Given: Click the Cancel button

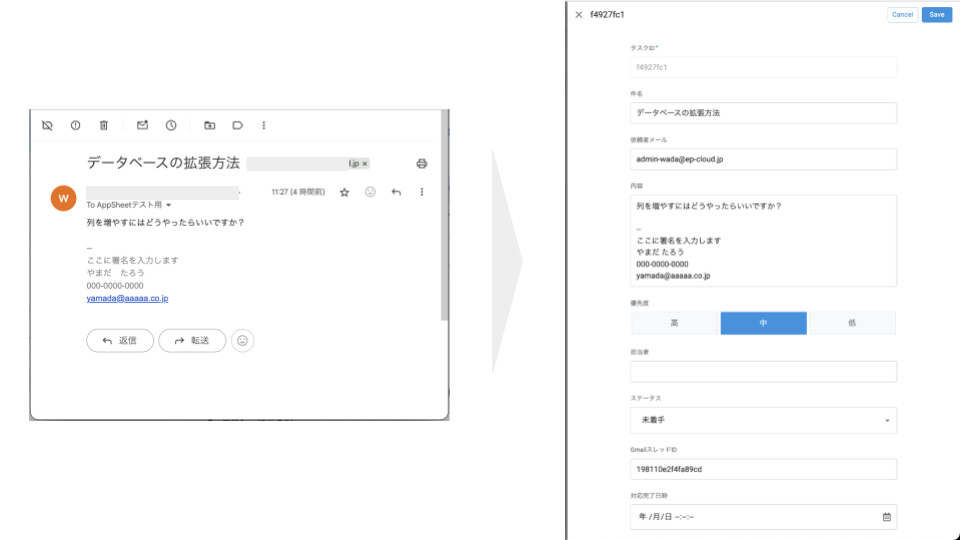Looking at the screenshot, I should (x=902, y=15).
